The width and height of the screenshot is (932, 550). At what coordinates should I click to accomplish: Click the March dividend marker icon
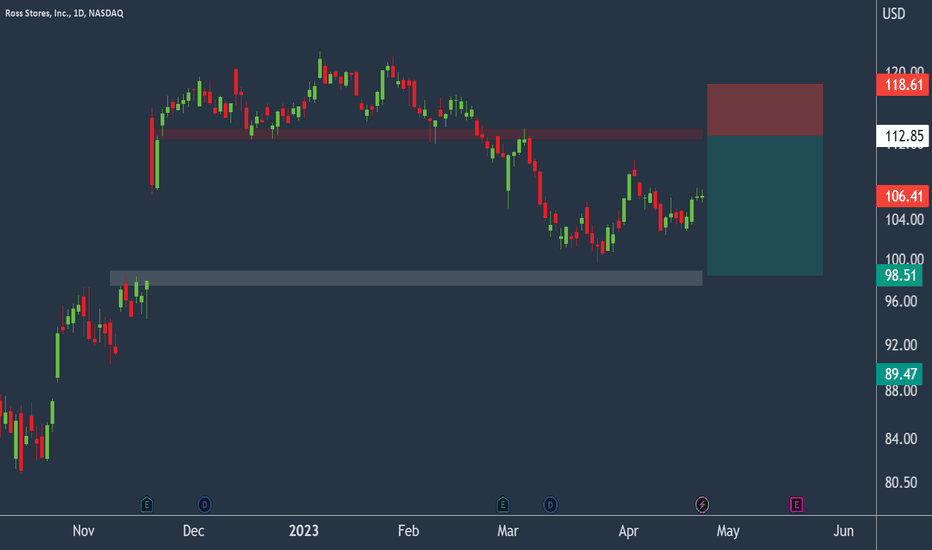pos(550,505)
